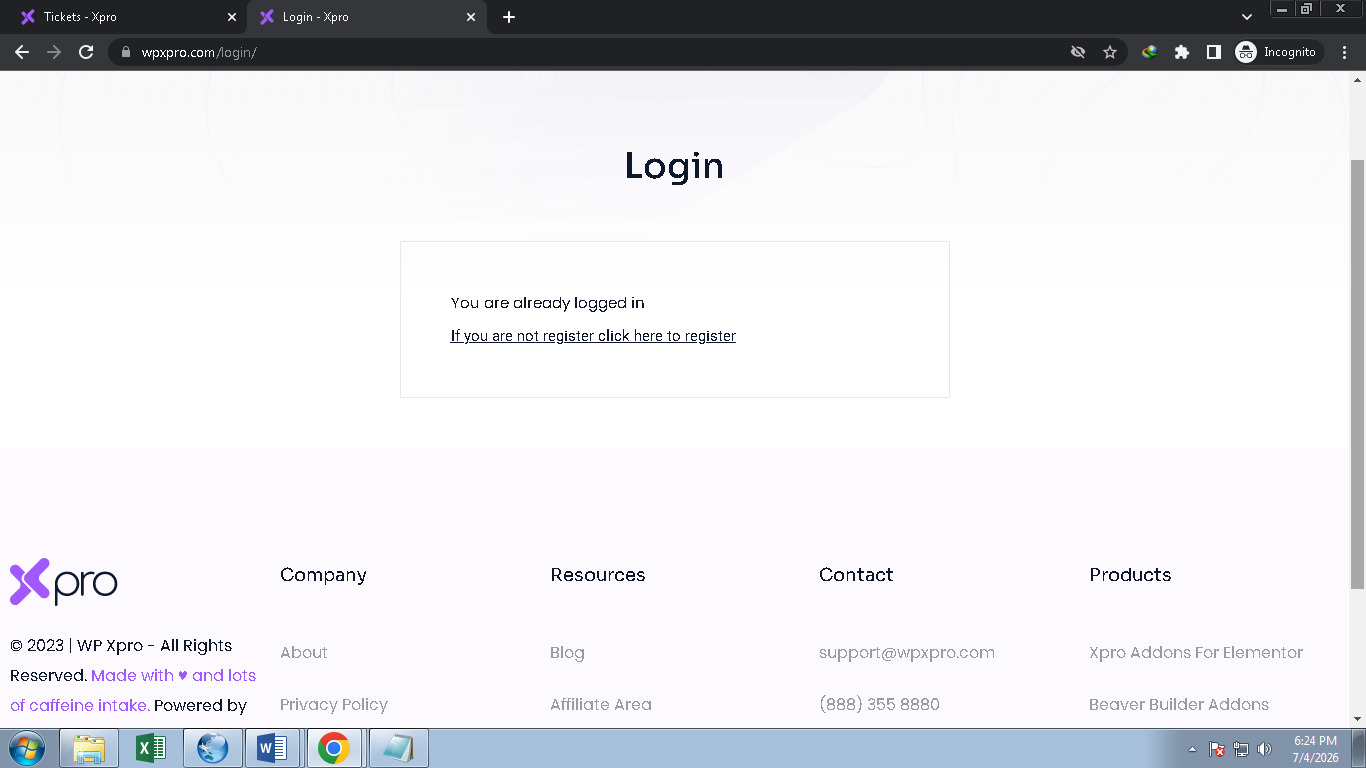This screenshot has height=768, width=1366.
Task: Close the Tickets - Xpro tab
Action: click(232, 17)
